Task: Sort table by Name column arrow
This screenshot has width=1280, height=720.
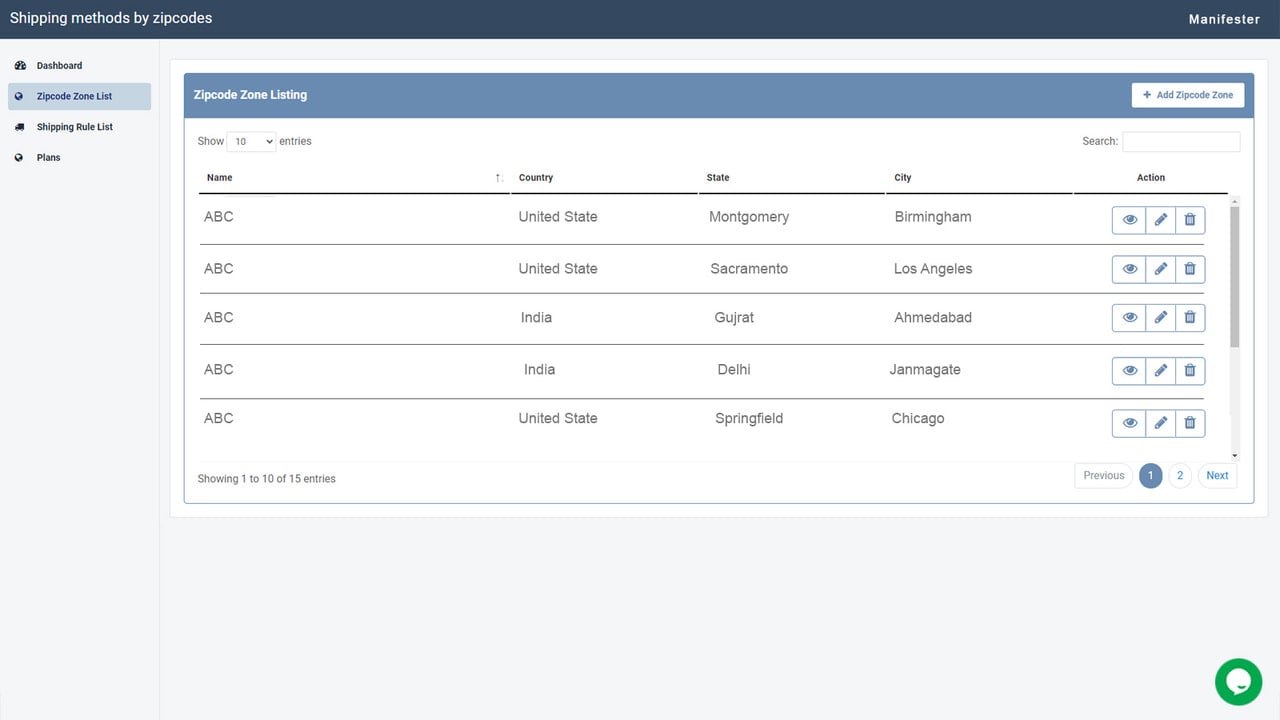Action: tap(498, 178)
